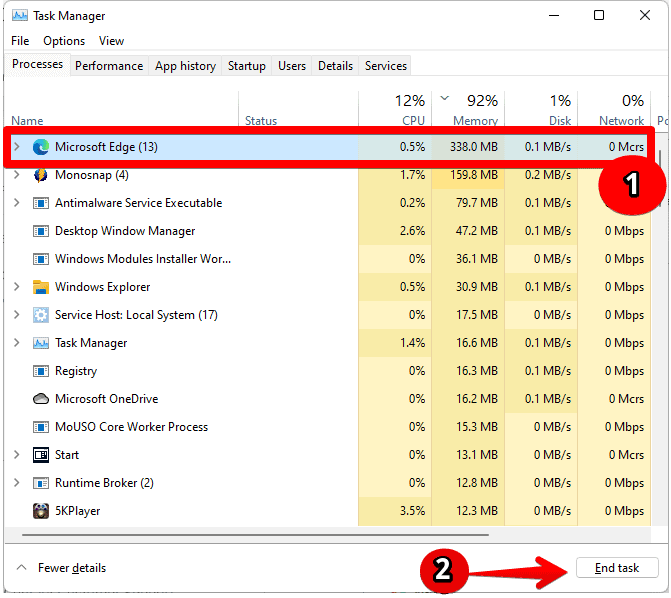Viewport: 671px width, 598px height.
Task: Click the Service Host gear icon
Action: (x=41, y=315)
